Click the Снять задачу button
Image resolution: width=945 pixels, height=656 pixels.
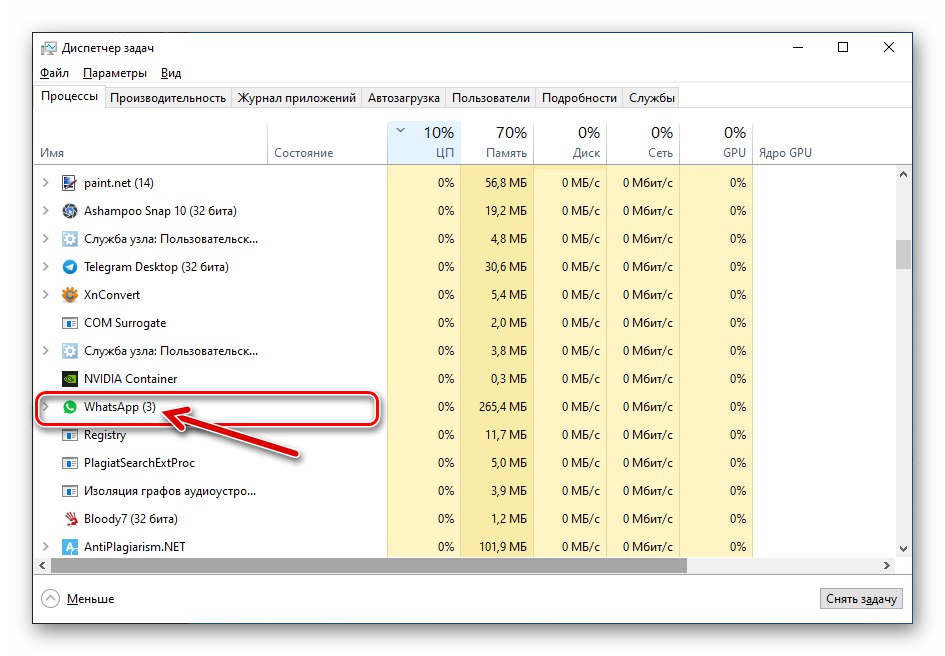click(861, 598)
